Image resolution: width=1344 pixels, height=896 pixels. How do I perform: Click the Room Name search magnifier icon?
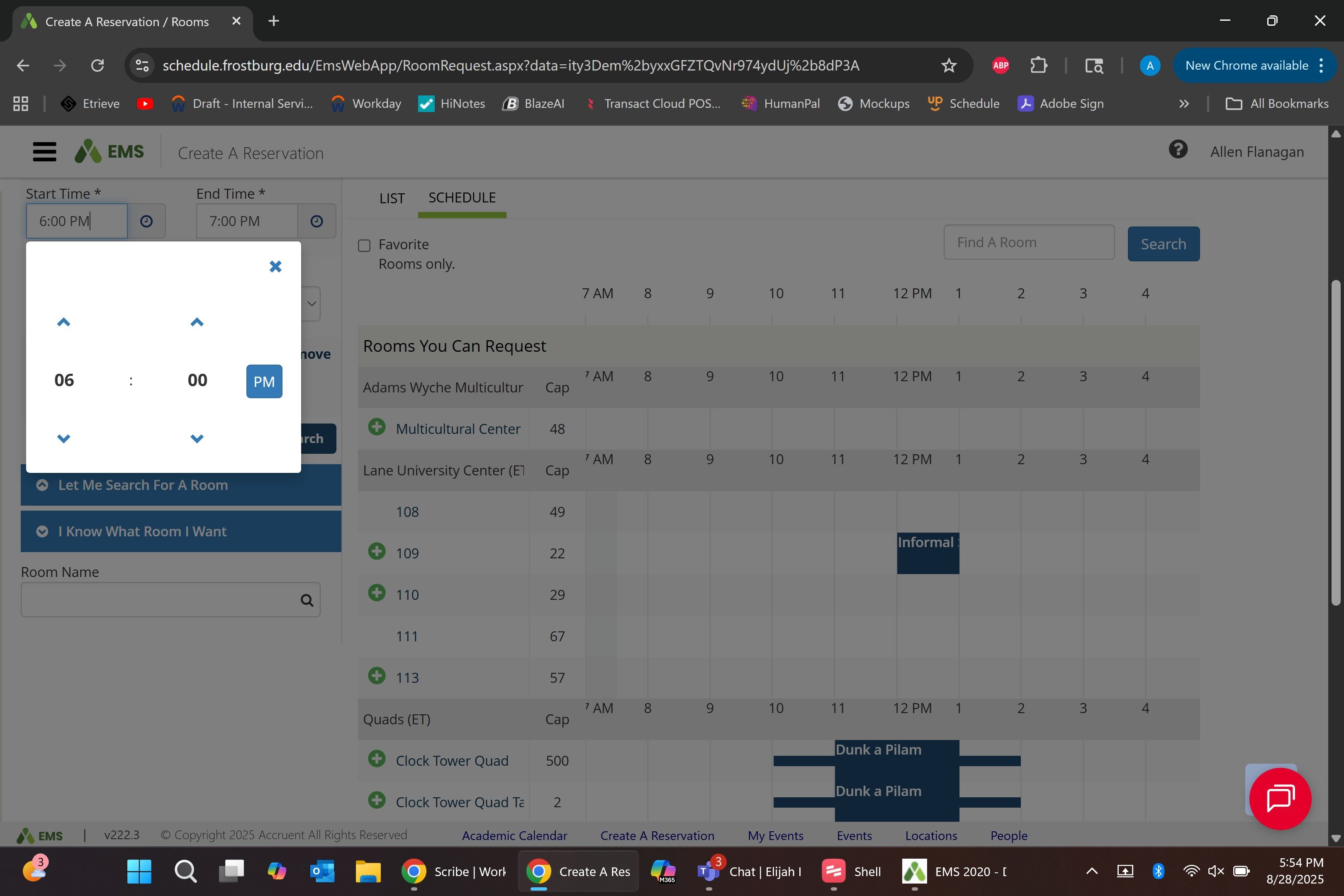click(x=307, y=600)
